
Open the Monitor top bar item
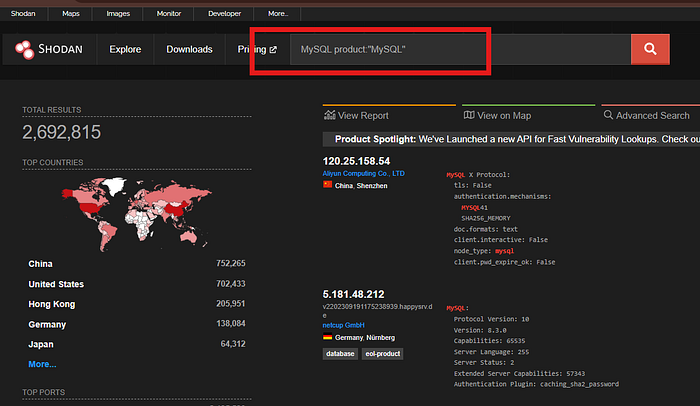coord(169,13)
